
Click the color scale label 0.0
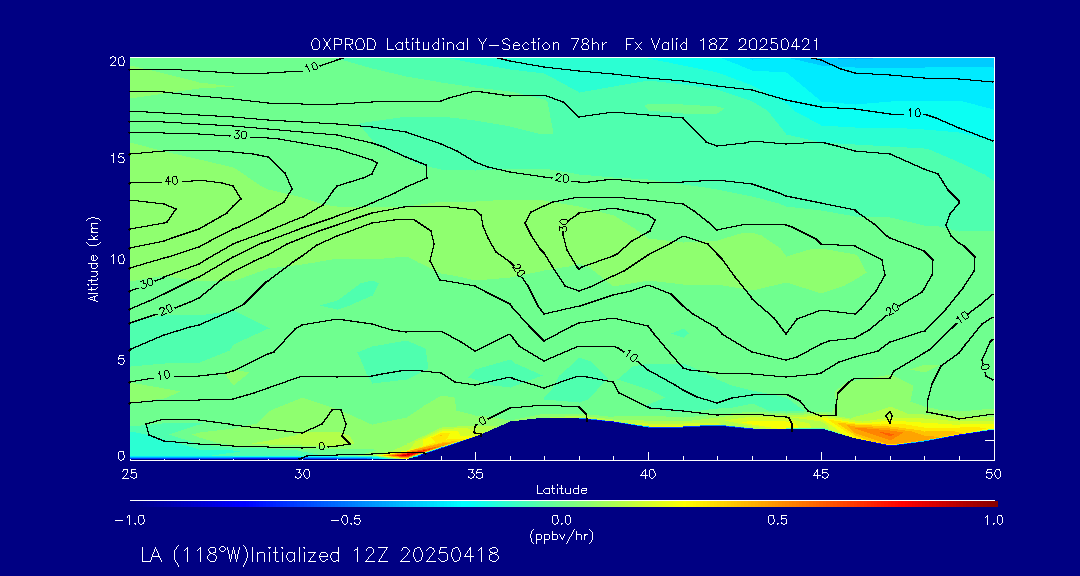click(x=562, y=520)
